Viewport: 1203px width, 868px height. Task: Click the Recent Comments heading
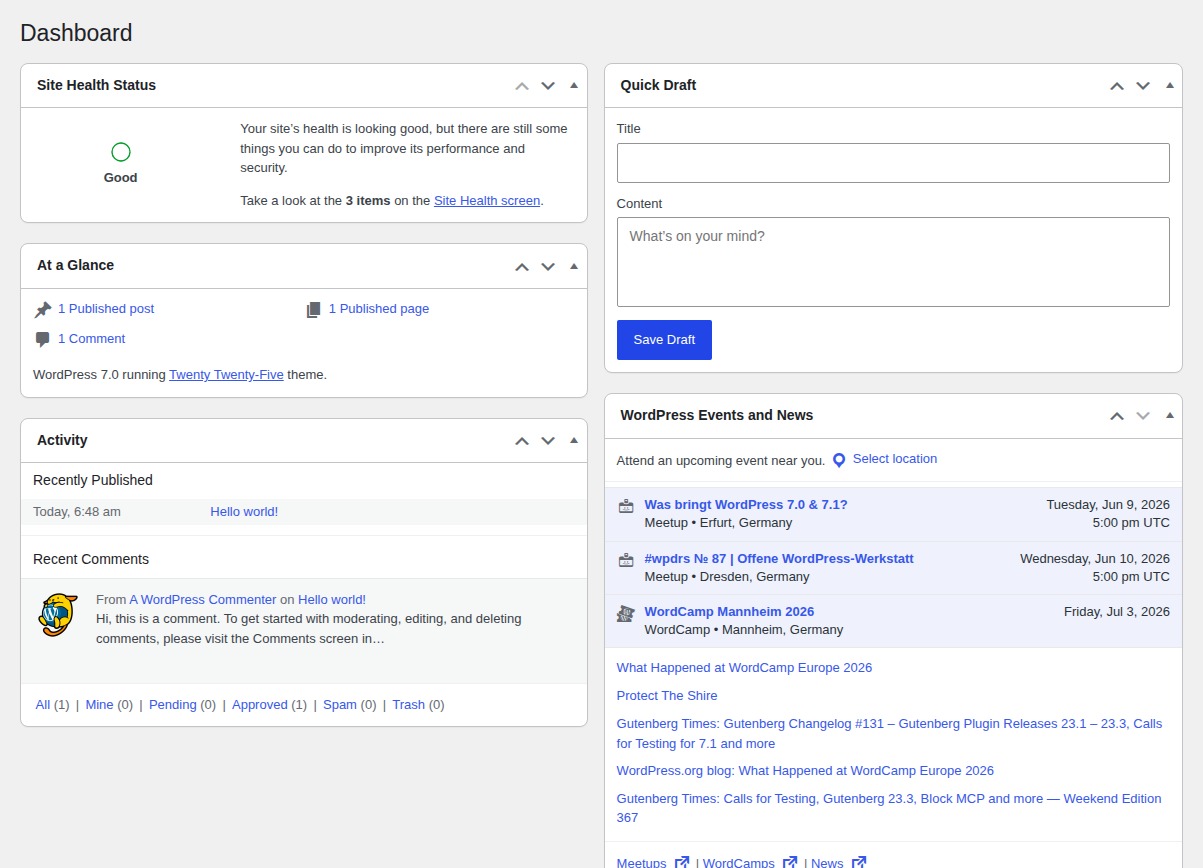pyautogui.click(x=91, y=559)
